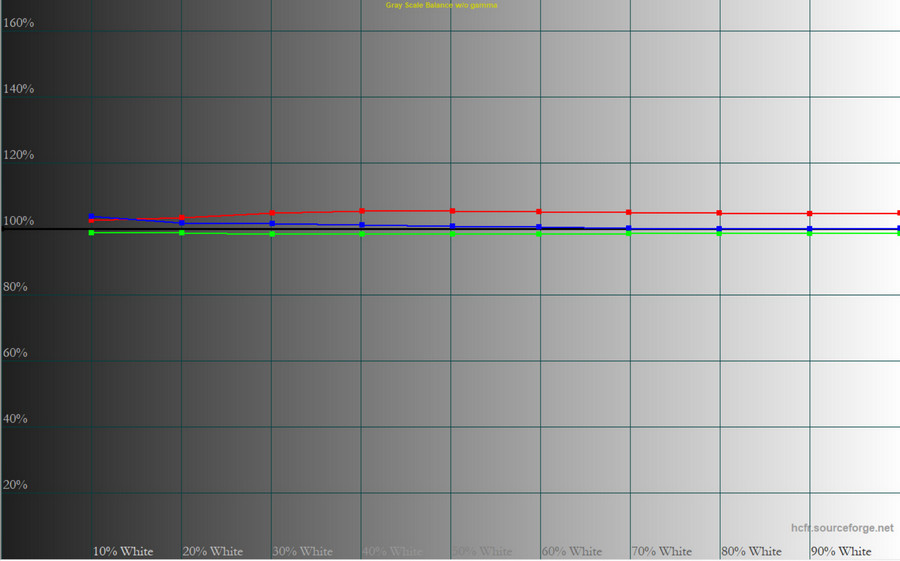Screen dimensions: 900x561
Task: Click the 10% White x-axis label
Action: click(123, 551)
